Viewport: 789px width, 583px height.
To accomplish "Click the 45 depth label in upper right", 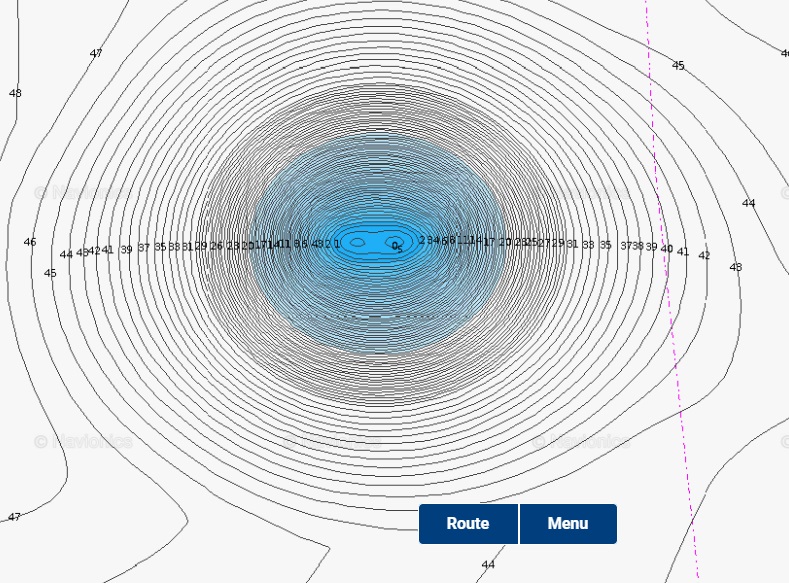I will point(678,66).
